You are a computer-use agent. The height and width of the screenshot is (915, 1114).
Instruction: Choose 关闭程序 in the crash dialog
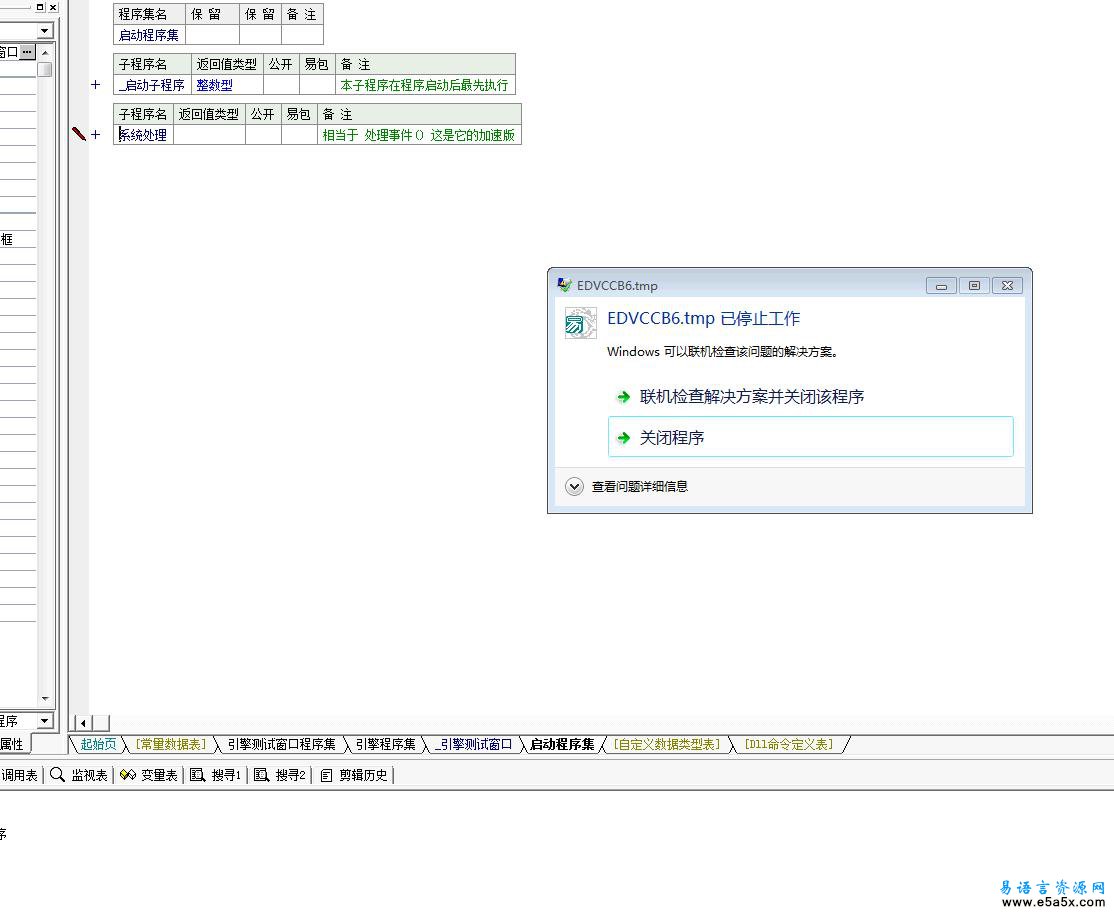[x=811, y=437]
